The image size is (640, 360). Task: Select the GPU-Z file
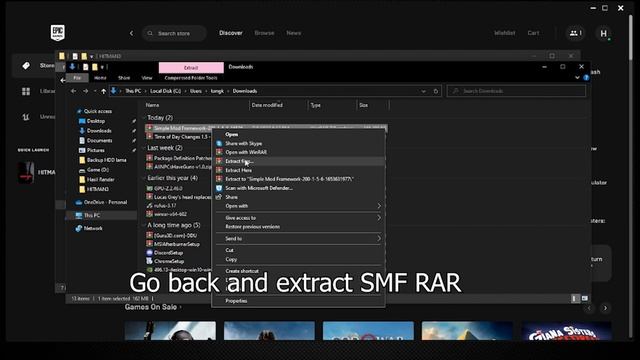[168, 189]
